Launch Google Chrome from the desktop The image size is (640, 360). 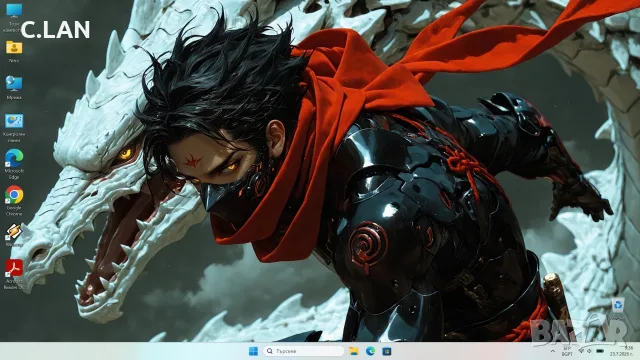(14, 201)
